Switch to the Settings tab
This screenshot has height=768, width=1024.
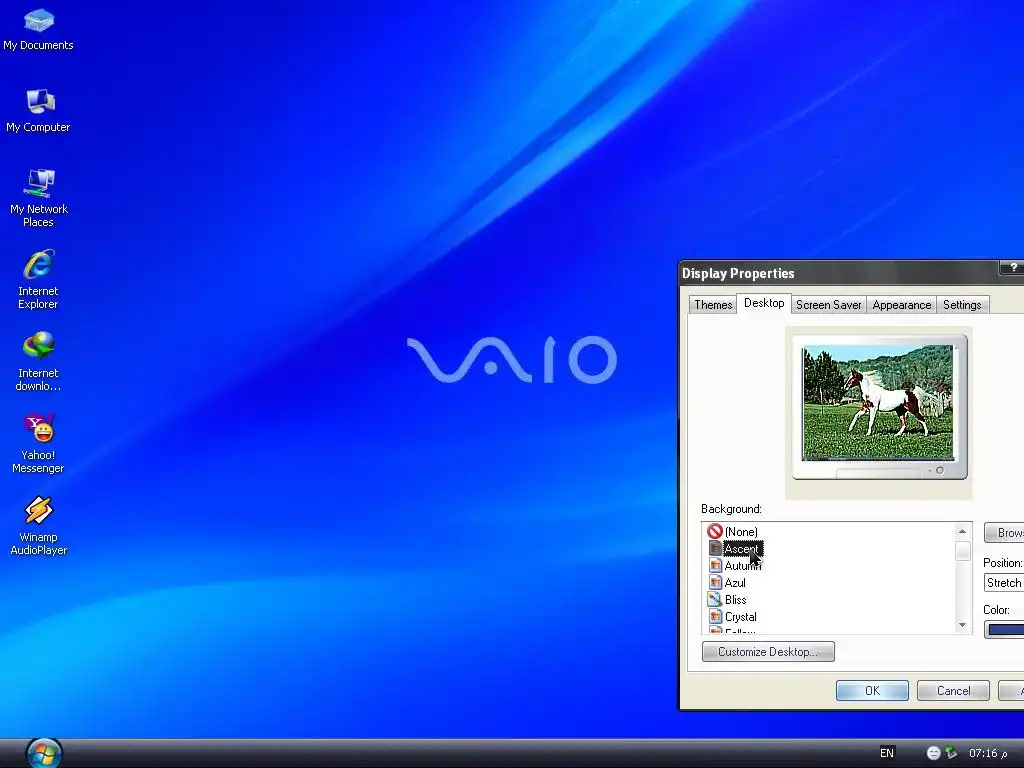(962, 305)
